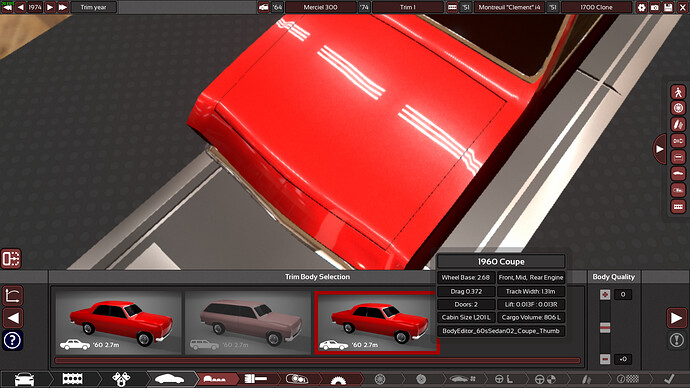
Task: Click the engine block icon in the top bar
Action: (452, 7)
